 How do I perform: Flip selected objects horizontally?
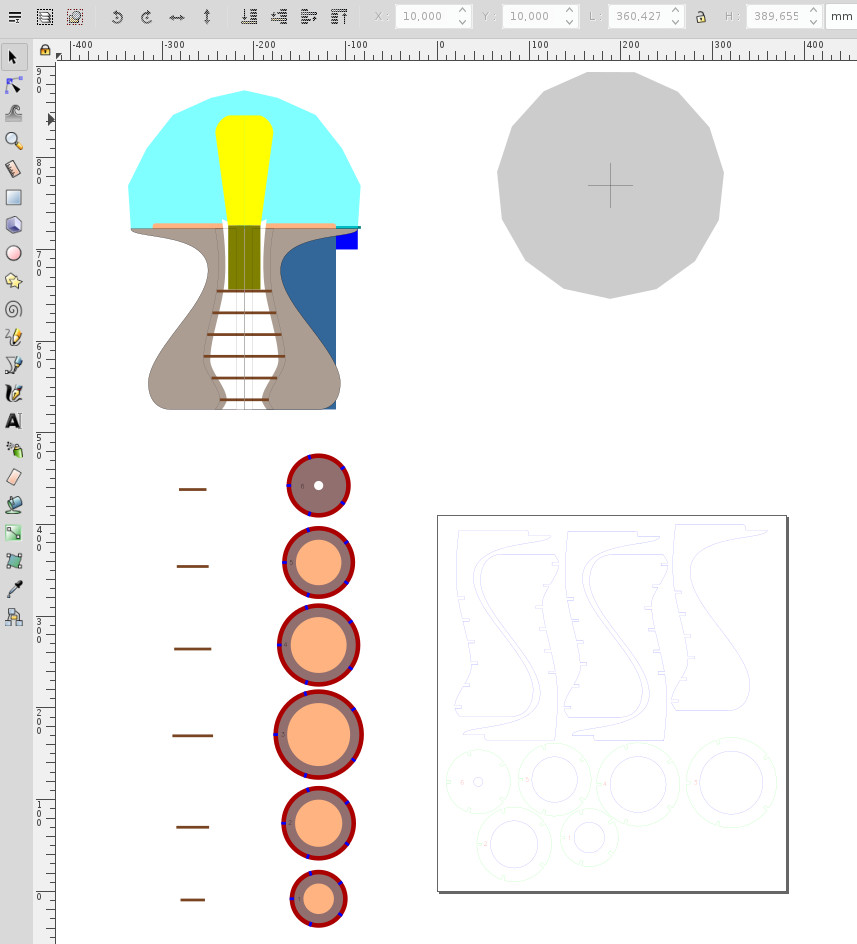(x=177, y=17)
